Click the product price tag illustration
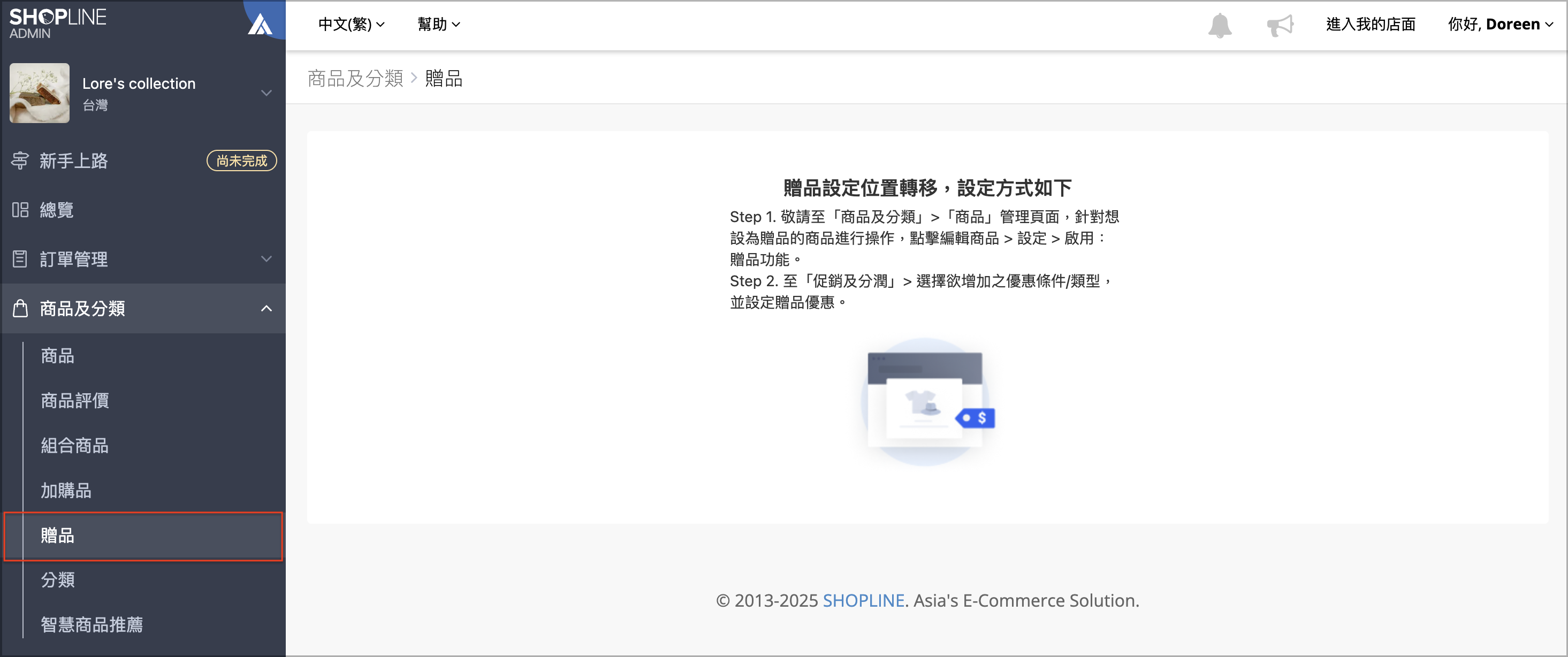 tap(927, 402)
